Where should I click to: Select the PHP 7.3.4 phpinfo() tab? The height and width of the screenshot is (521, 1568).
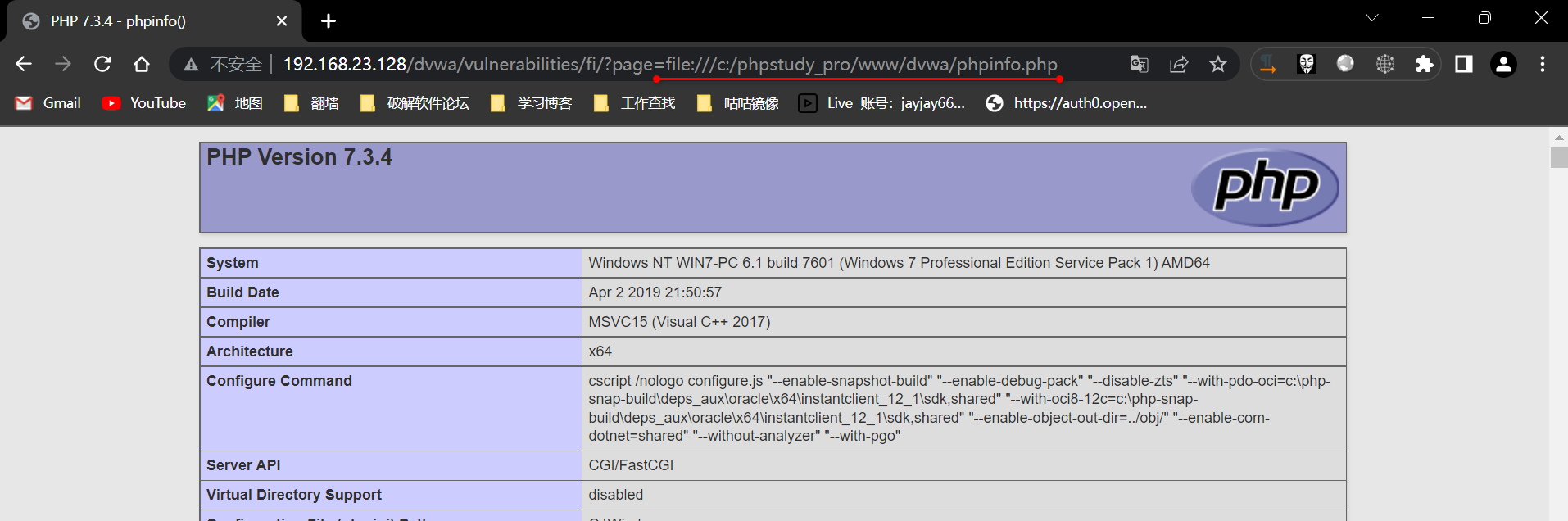pos(147,21)
